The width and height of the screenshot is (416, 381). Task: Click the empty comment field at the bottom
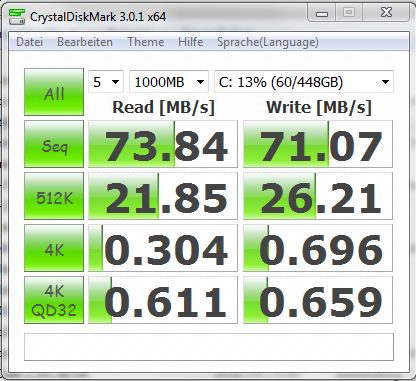[209, 347]
